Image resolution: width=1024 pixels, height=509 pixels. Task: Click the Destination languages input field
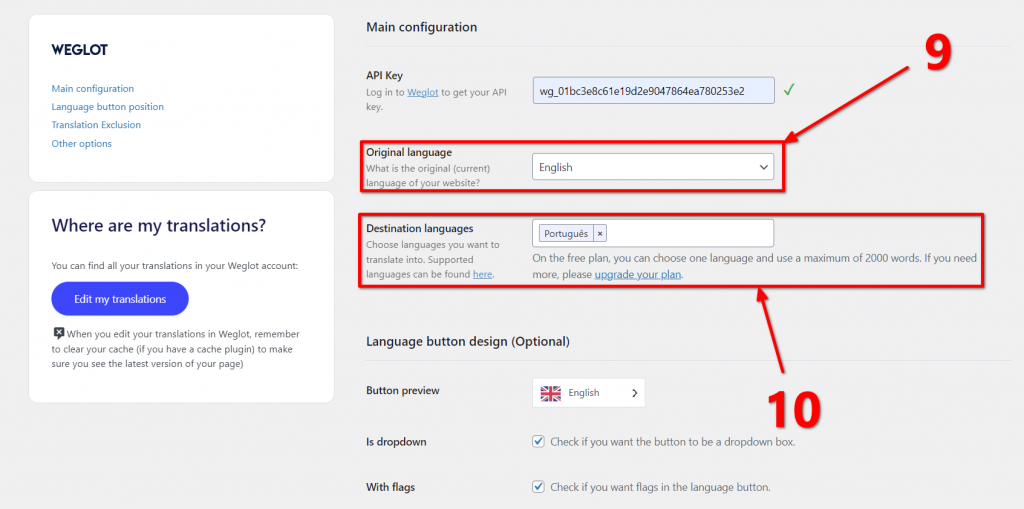(x=653, y=233)
